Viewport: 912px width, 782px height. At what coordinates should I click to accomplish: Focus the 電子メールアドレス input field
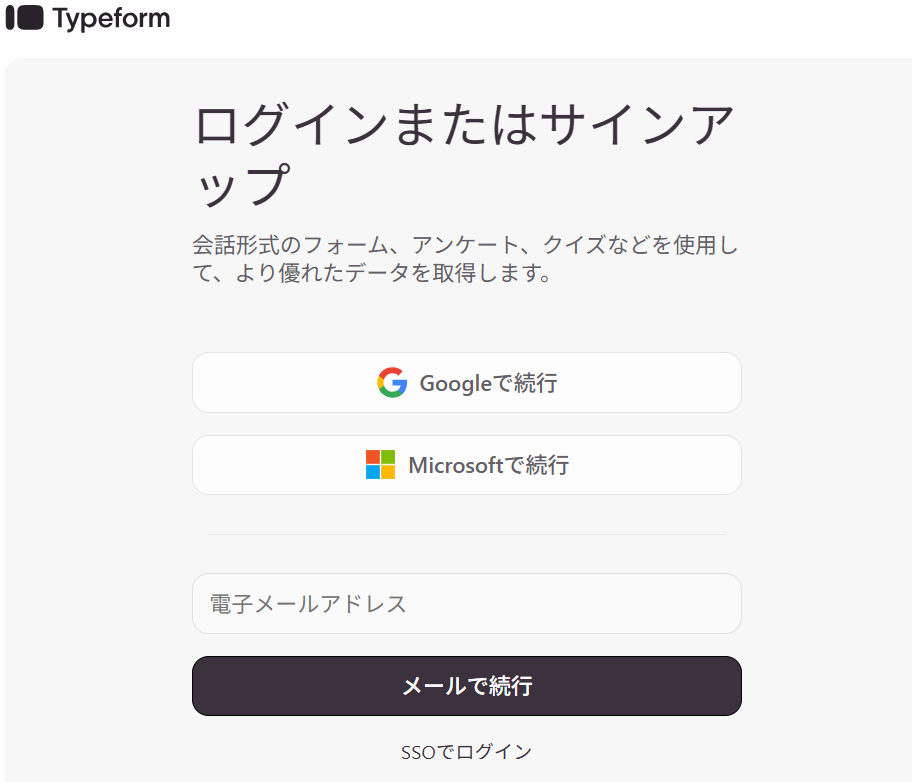click(466, 603)
